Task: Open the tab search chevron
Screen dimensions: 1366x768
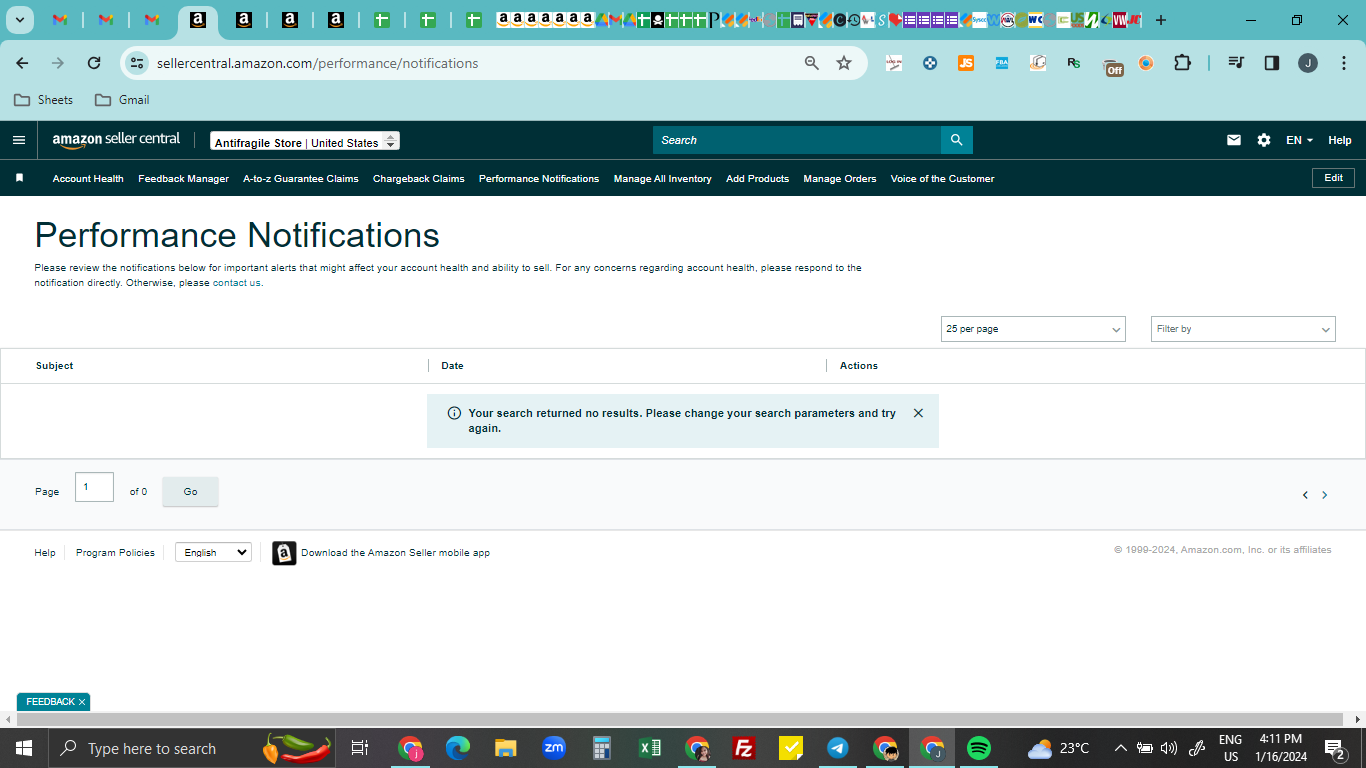Action: click(x=19, y=20)
